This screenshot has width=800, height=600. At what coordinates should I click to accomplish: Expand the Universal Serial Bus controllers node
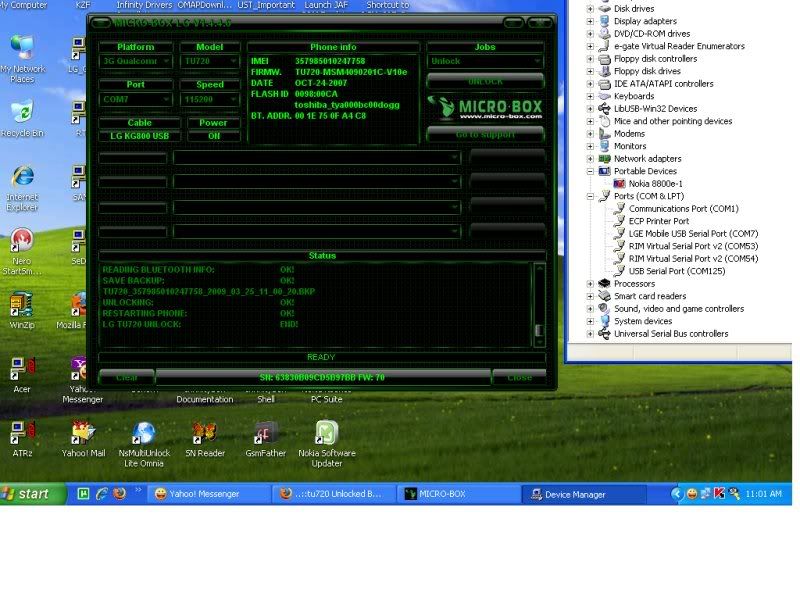tap(590, 334)
